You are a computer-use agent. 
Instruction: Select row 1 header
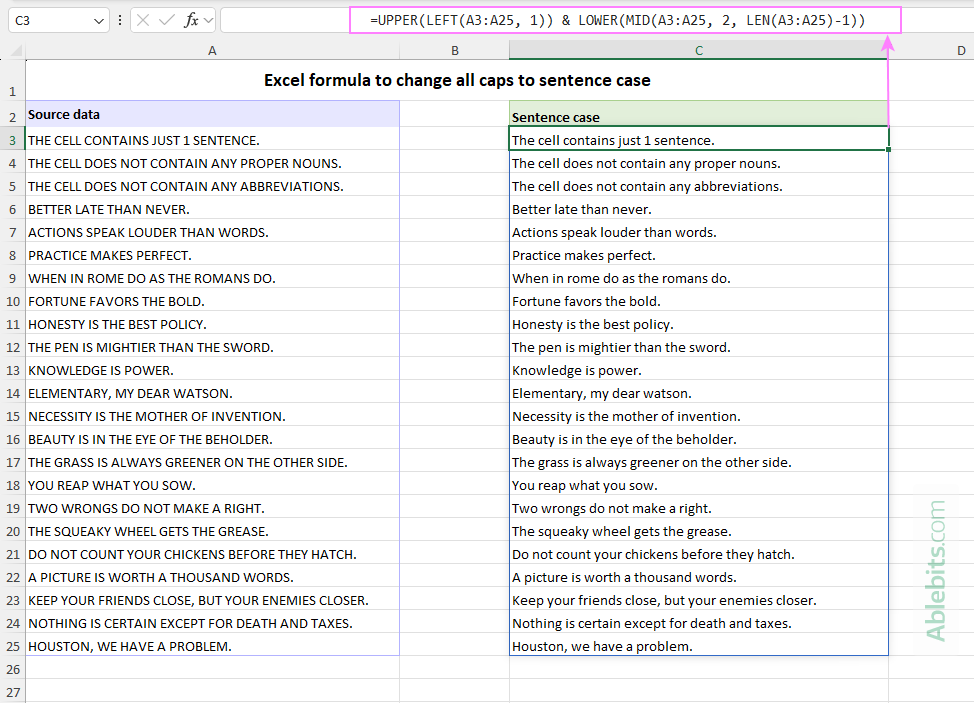click(12, 80)
